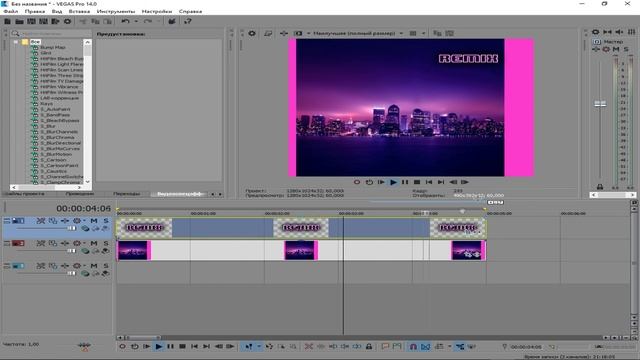Viewport: 640px width, 360px height.
Task: Open Video Output FX in preview toolbar
Action: coord(284,33)
